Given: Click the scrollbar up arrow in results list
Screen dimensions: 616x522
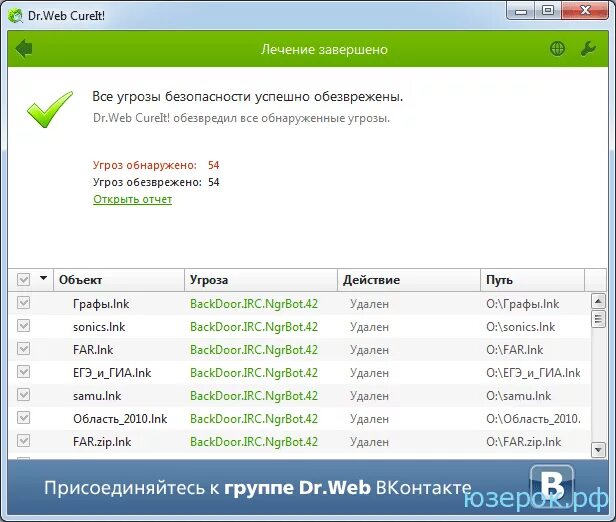Looking at the screenshot, I should pos(598,301).
